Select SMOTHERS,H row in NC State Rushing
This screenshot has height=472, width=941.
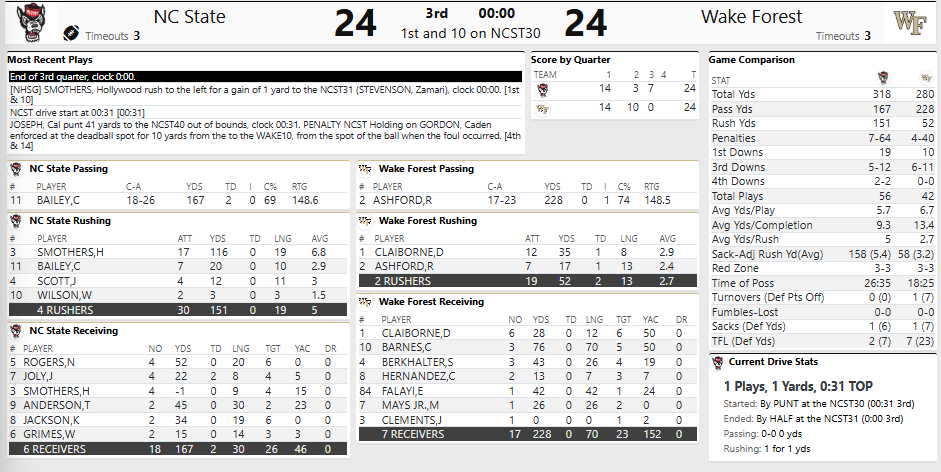[178, 252]
